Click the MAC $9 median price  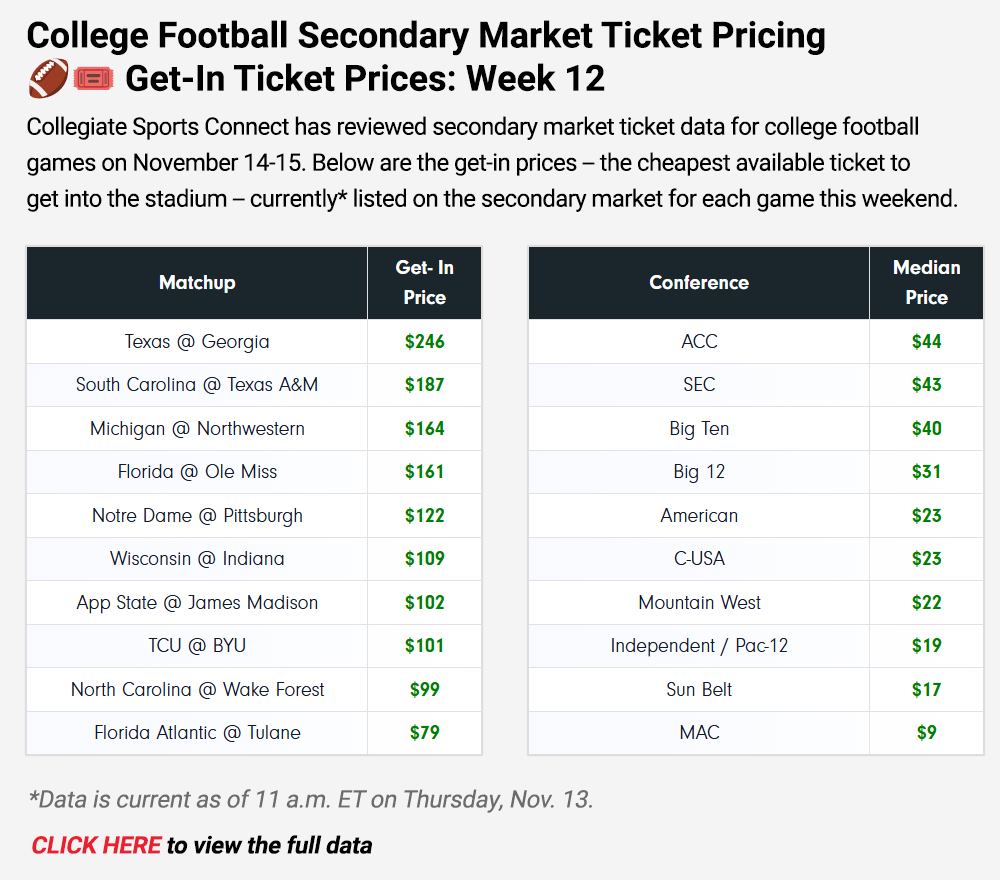926,732
